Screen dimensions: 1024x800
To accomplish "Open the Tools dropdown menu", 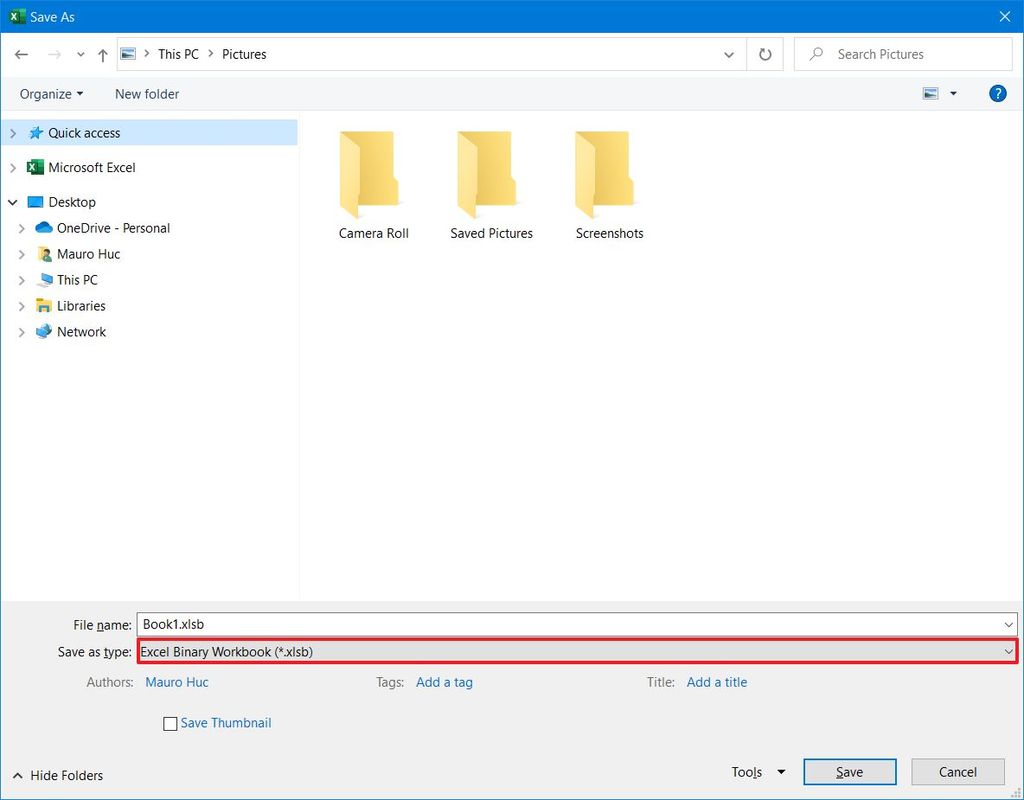I will pos(756,771).
